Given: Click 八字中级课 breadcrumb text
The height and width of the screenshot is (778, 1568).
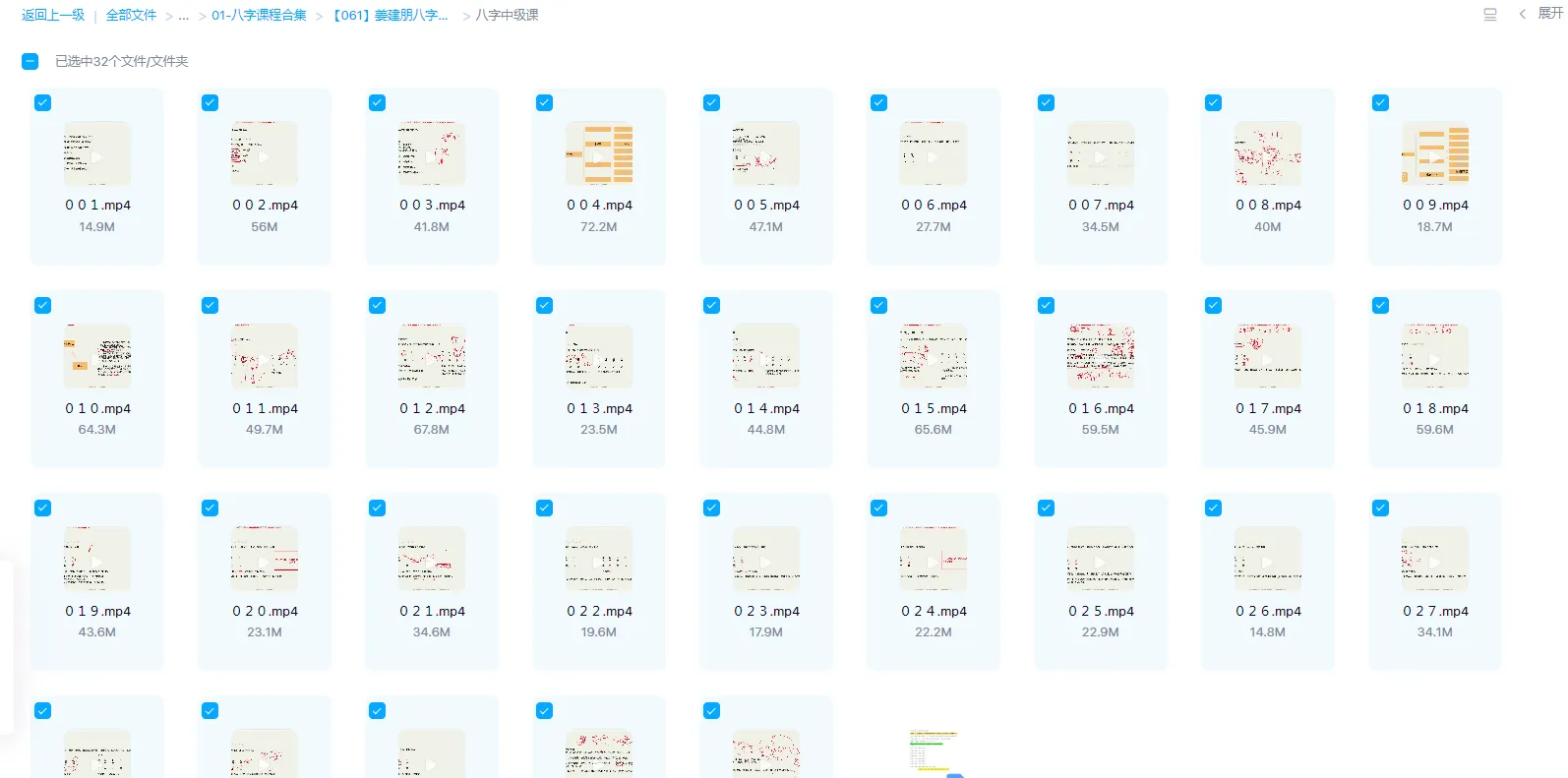Looking at the screenshot, I should (508, 15).
